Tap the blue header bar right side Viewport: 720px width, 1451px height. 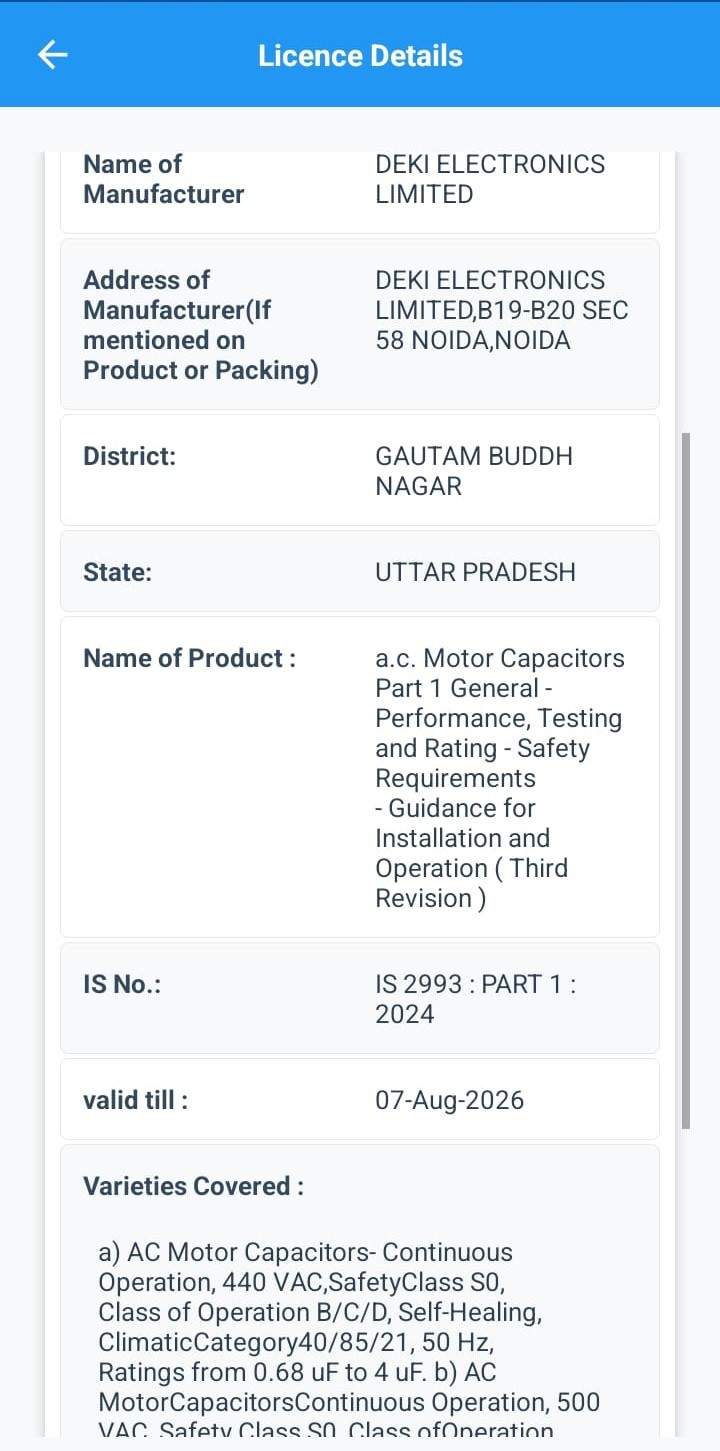pyautogui.click(x=600, y=55)
